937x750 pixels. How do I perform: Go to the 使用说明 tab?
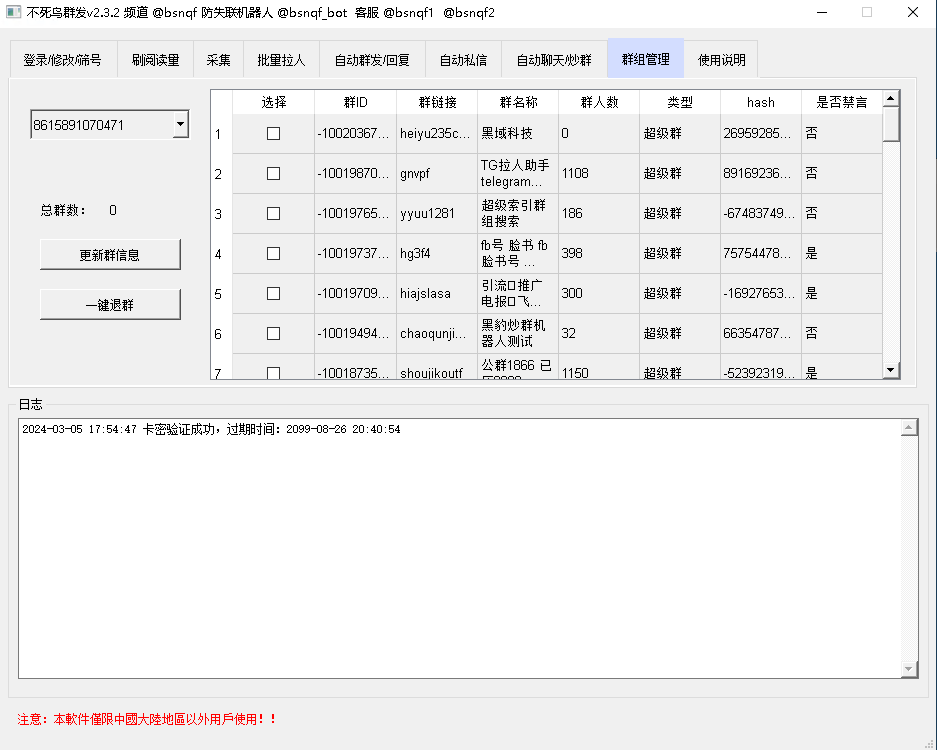pyautogui.click(x=721, y=60)
